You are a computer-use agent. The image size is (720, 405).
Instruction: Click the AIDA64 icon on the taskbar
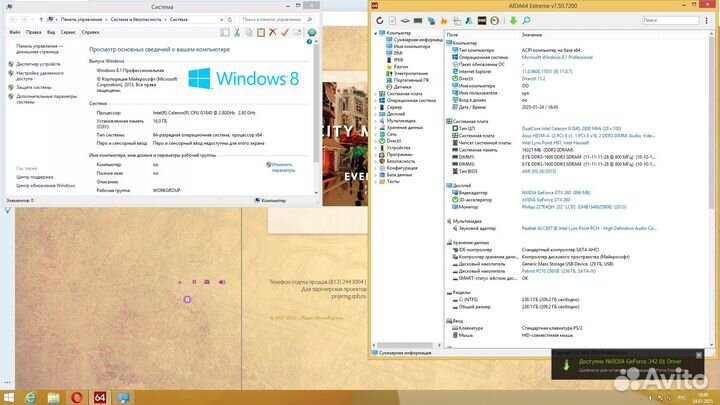click(x=101, y=397)
